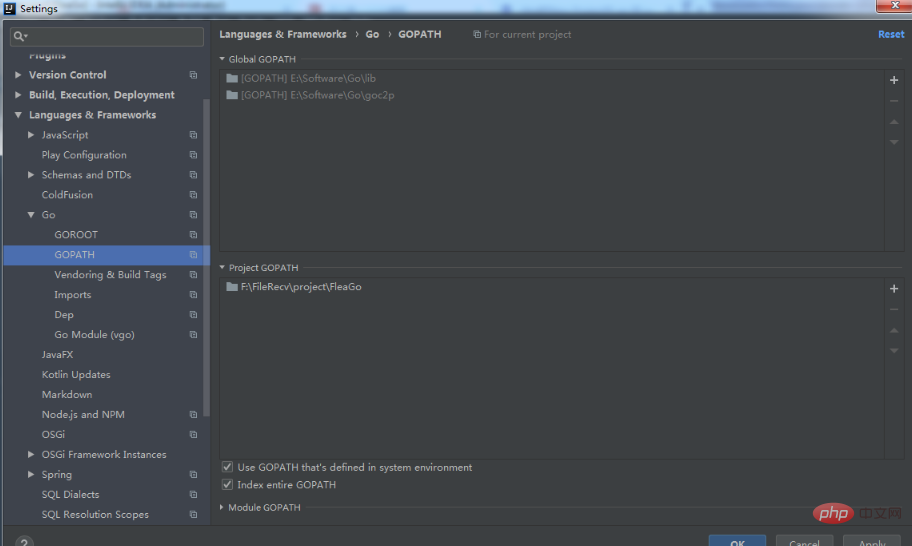Open GOROOT settings page
Screen dimensions: 912x546
coord(76,235)
